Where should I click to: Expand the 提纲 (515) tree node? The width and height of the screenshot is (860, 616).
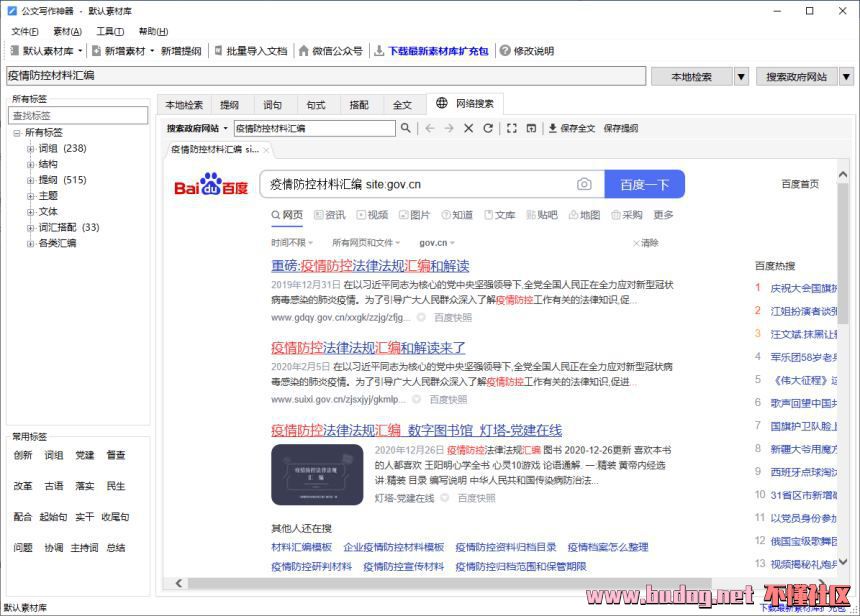click(30, 180)
